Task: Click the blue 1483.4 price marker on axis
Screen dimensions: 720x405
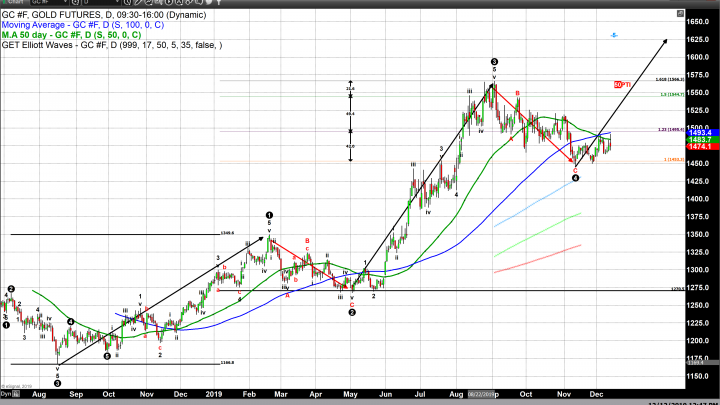Action: click(699, 132)
